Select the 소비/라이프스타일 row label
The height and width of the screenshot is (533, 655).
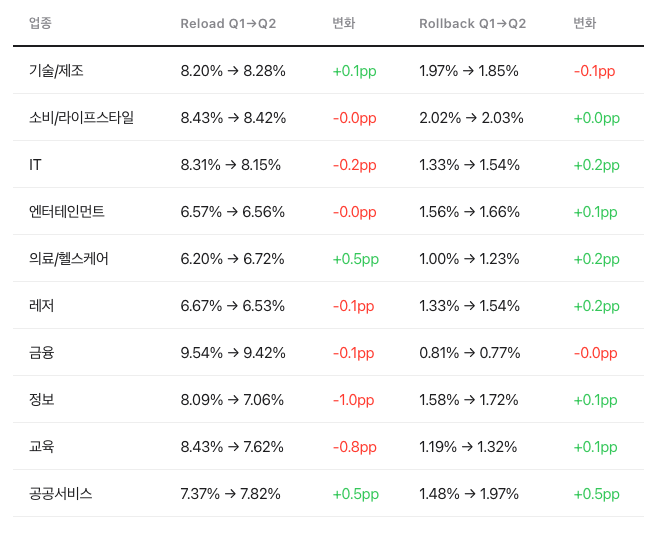[x=81, y=118]
